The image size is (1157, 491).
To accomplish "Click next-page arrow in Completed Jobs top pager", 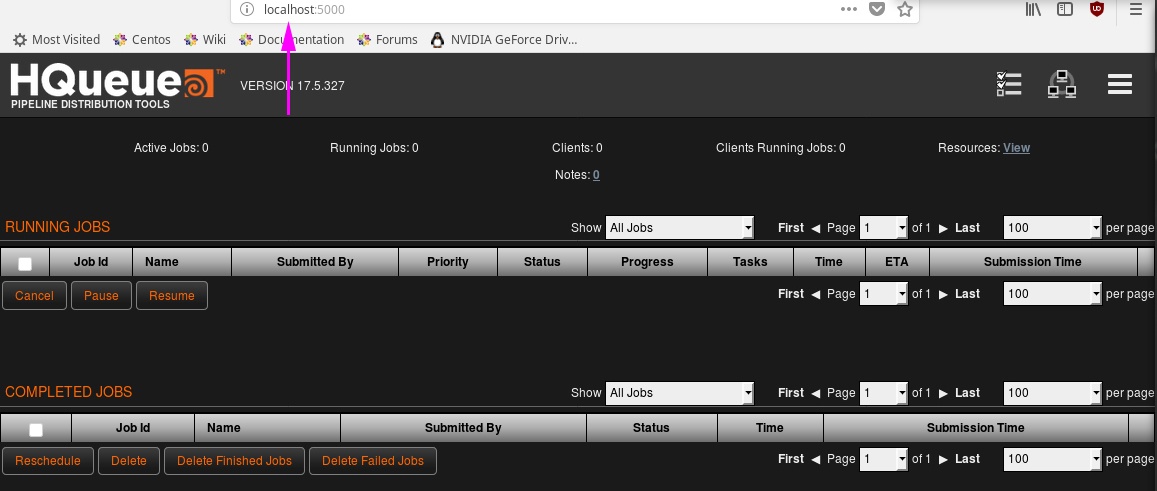I will [x=944, y=394].
